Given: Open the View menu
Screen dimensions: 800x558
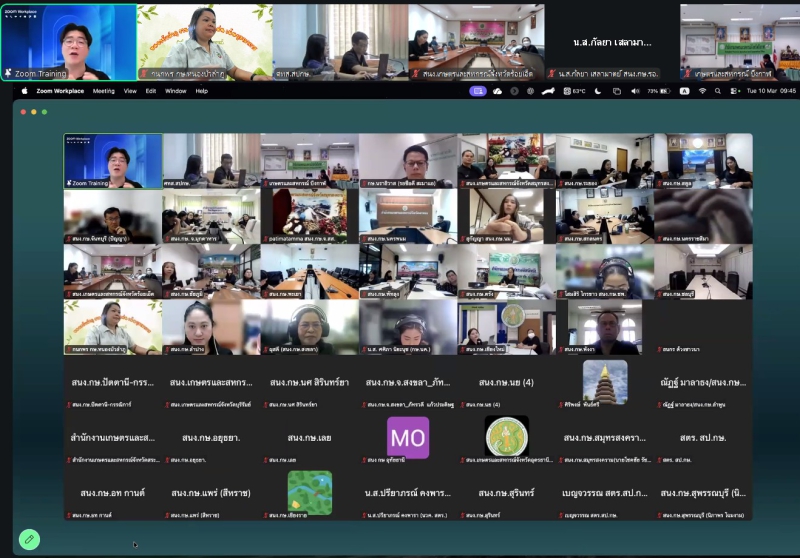Looking at the screenshot, I should click(130, 91).
